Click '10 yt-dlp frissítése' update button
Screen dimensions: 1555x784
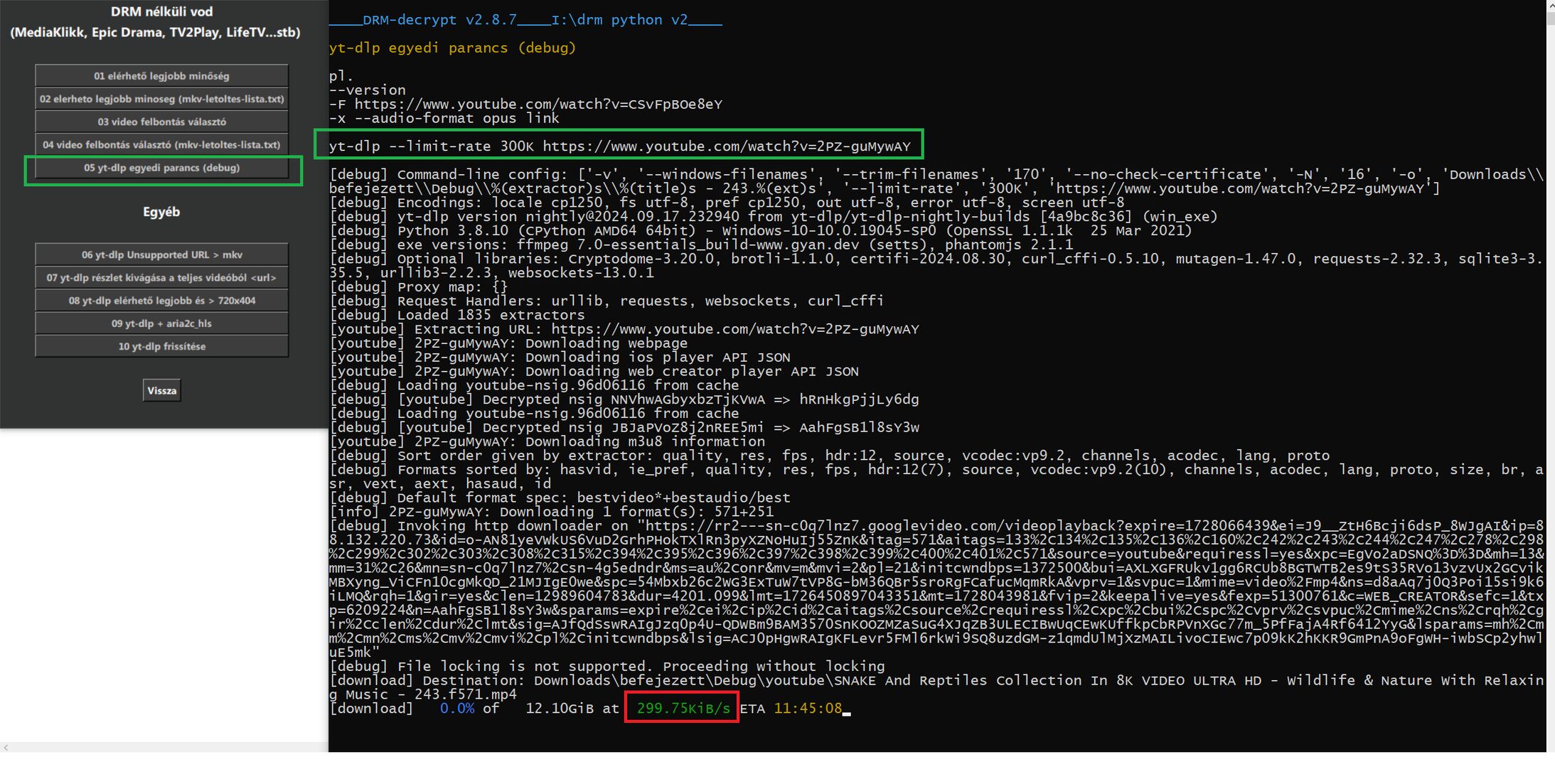pyautogui.click(x=161, y=346)
